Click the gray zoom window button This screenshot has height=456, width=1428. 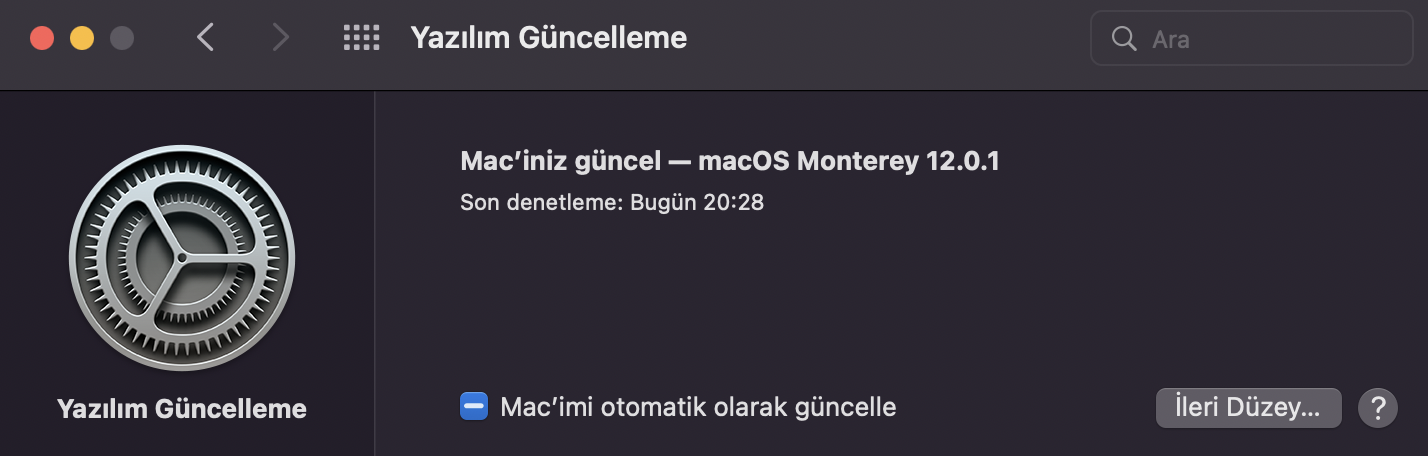coord(122,39)
